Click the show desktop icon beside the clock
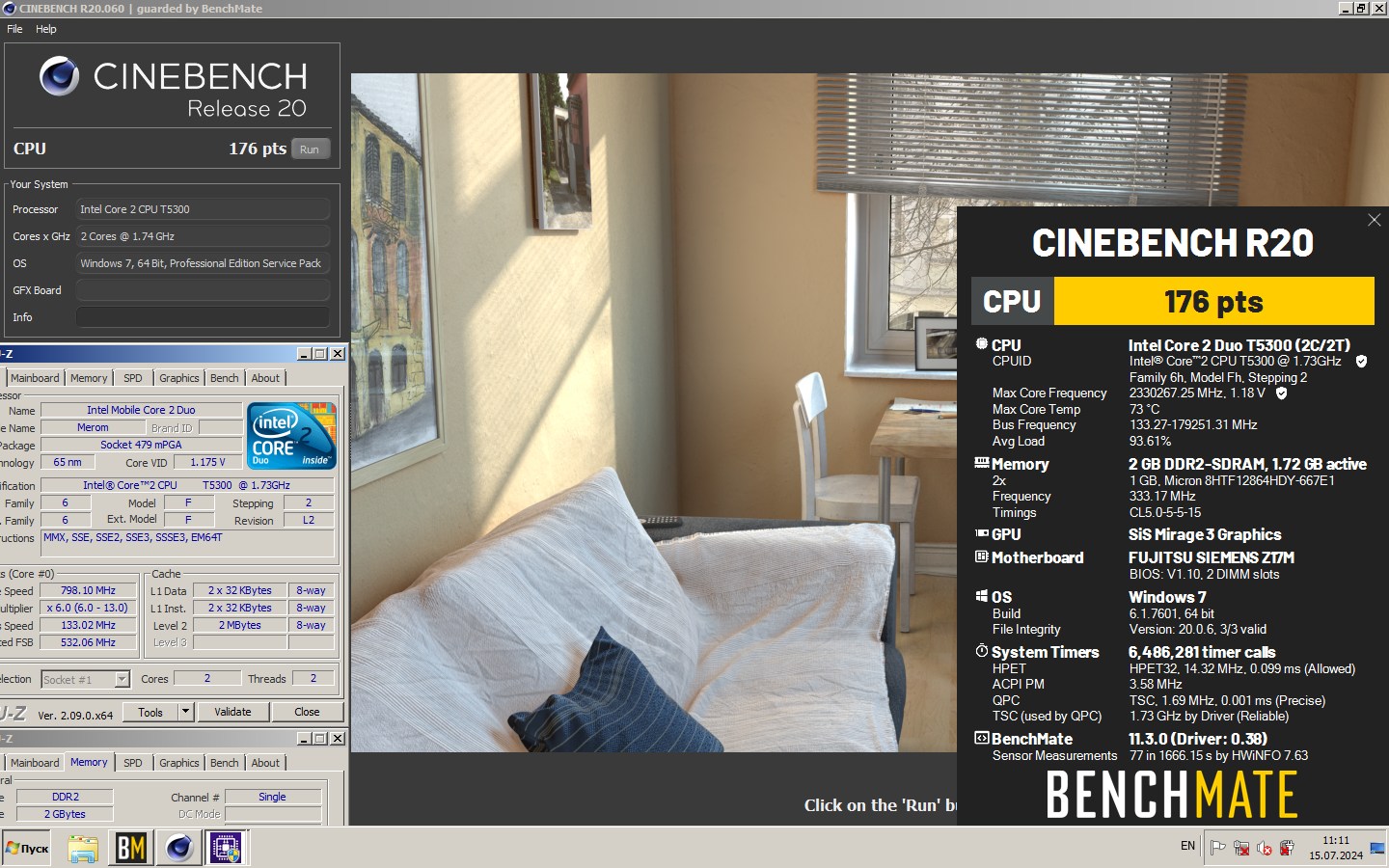 pos(1377,848)
